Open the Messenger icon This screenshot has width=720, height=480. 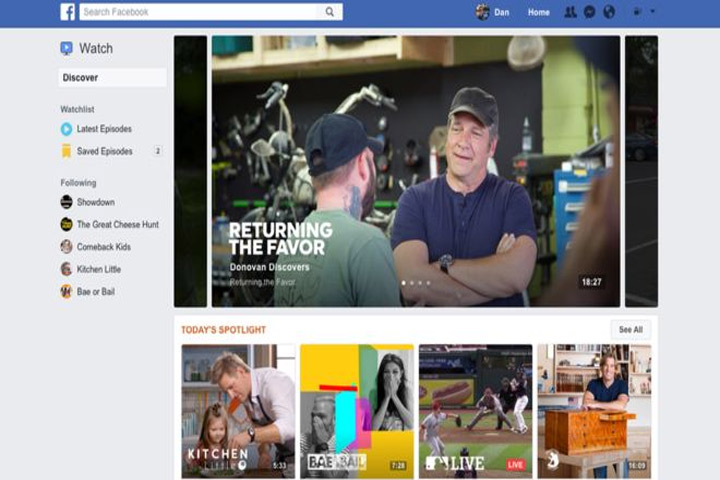point(589,12)
